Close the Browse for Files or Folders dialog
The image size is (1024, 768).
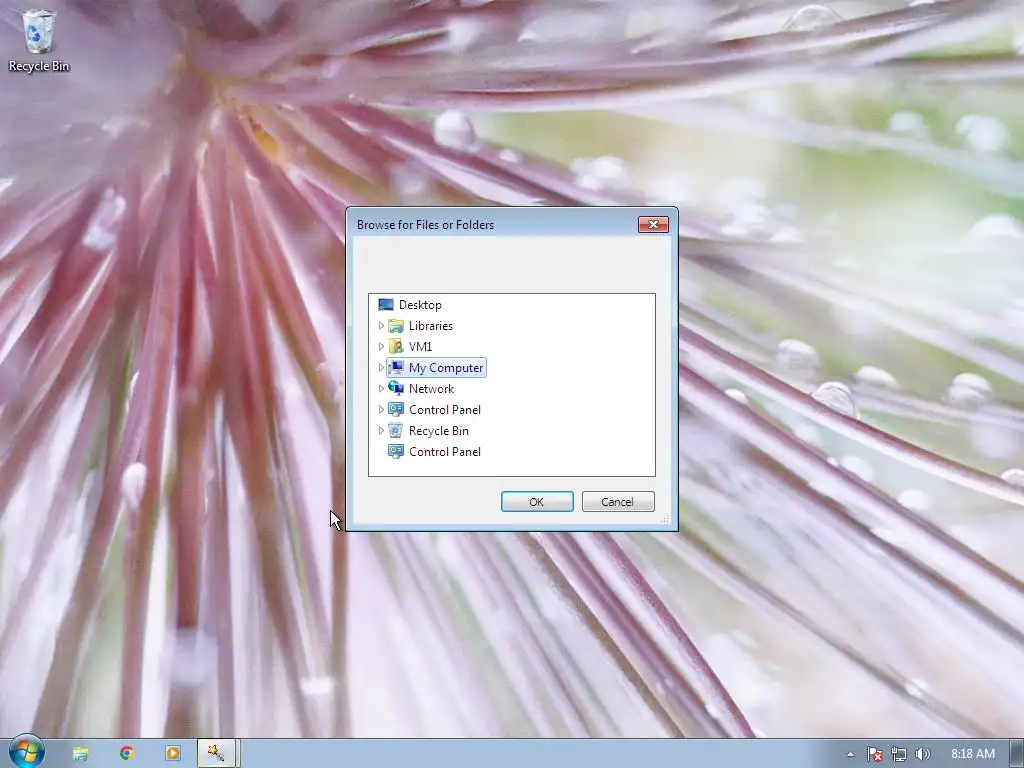click(x=653, y=225)
